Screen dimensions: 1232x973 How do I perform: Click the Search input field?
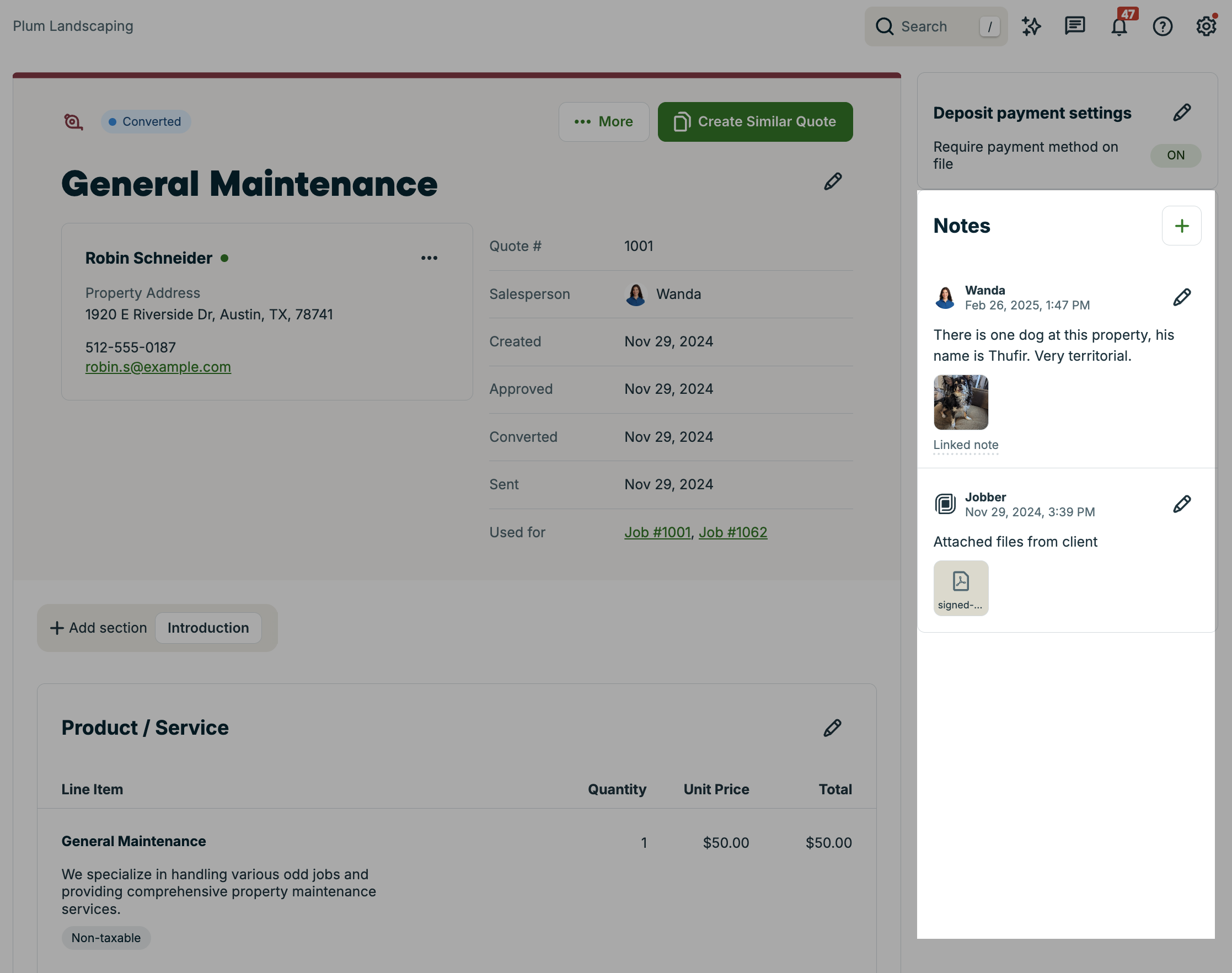(x=934, y=26)
